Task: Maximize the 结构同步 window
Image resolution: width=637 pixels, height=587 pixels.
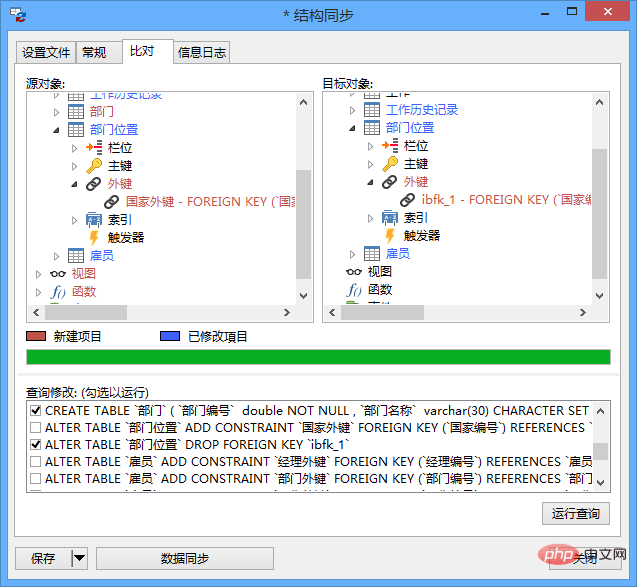Action: (x=572, y=11)
